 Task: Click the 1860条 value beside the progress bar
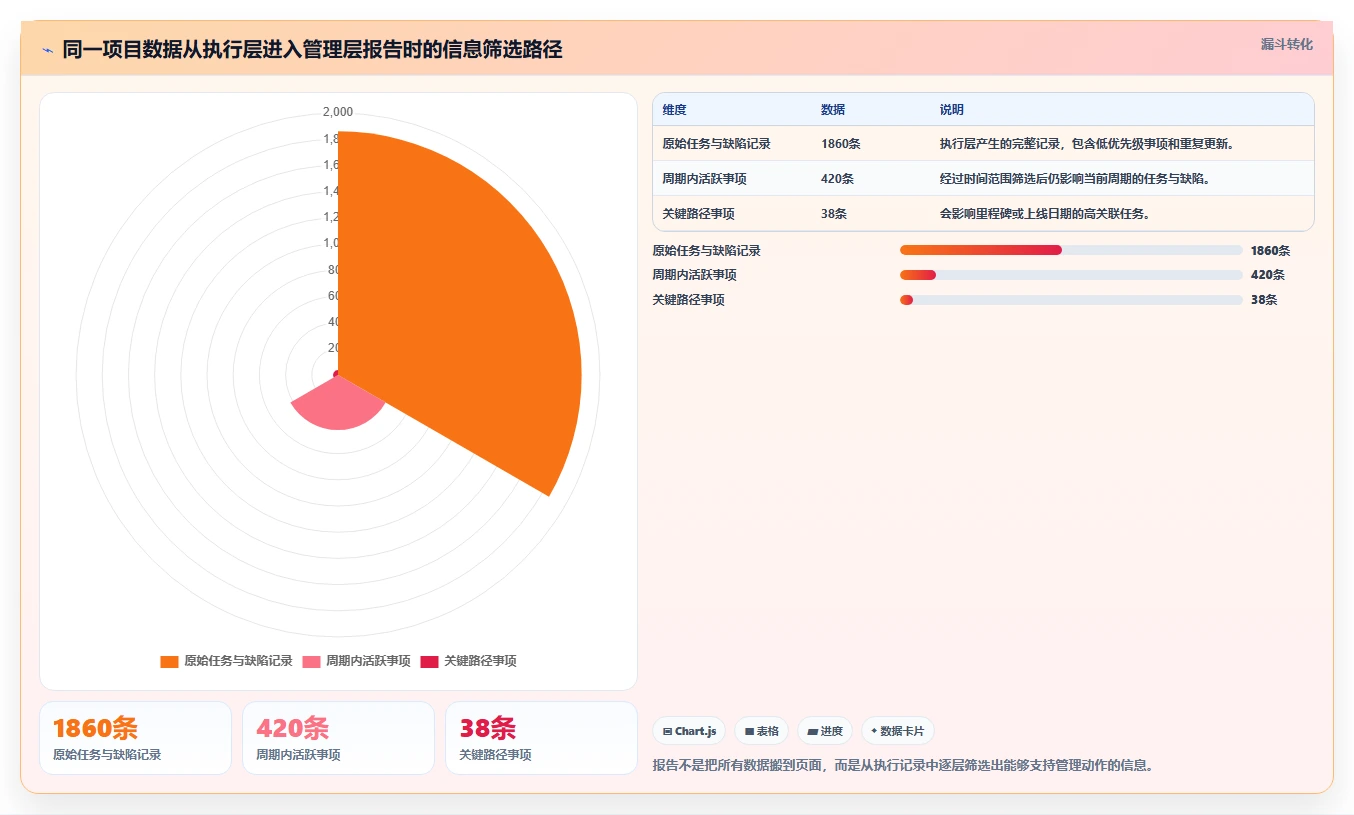click(1270, 251)
